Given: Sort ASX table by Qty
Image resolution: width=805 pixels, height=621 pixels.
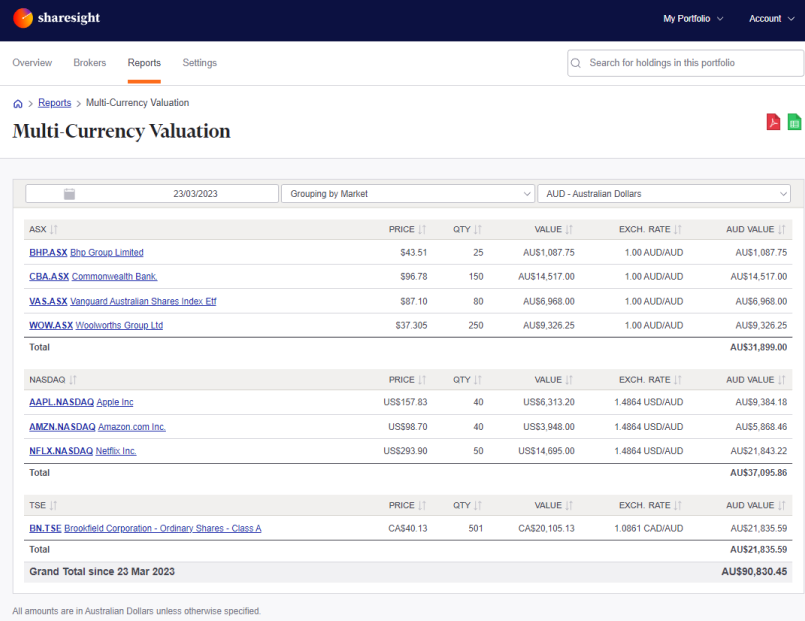Looking at the screenshot, I should [x=478, y=229].
